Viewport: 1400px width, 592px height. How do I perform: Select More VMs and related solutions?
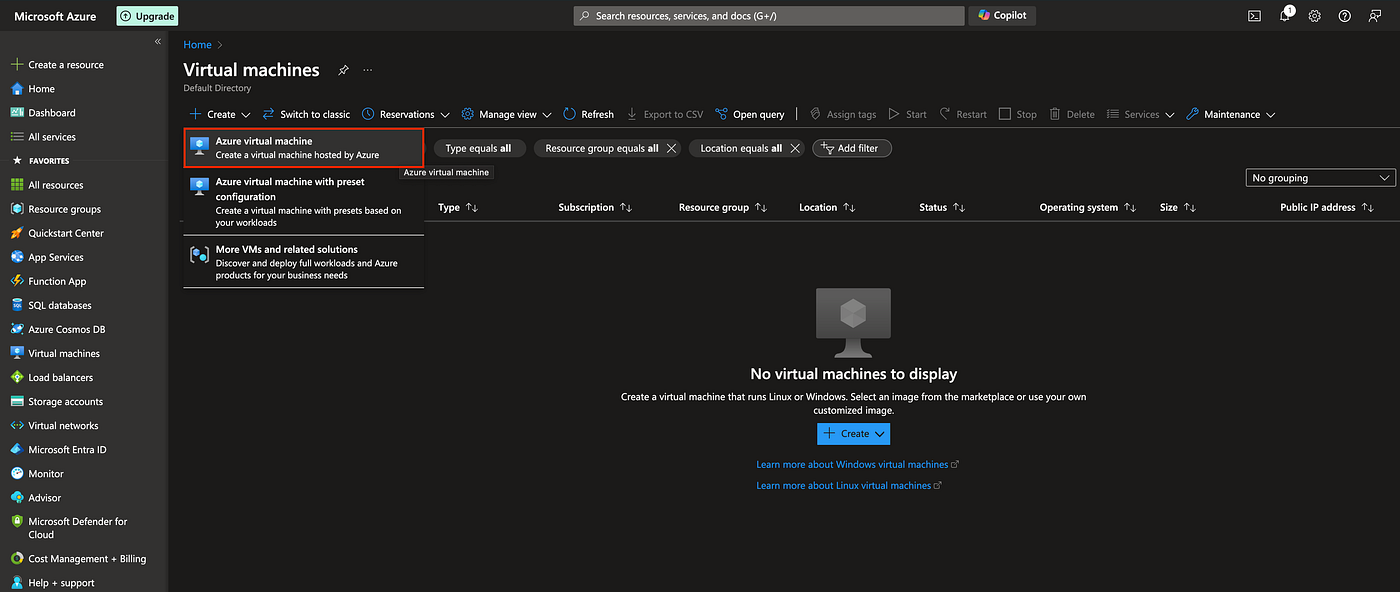pyautogui.click(x=303, y=262)
